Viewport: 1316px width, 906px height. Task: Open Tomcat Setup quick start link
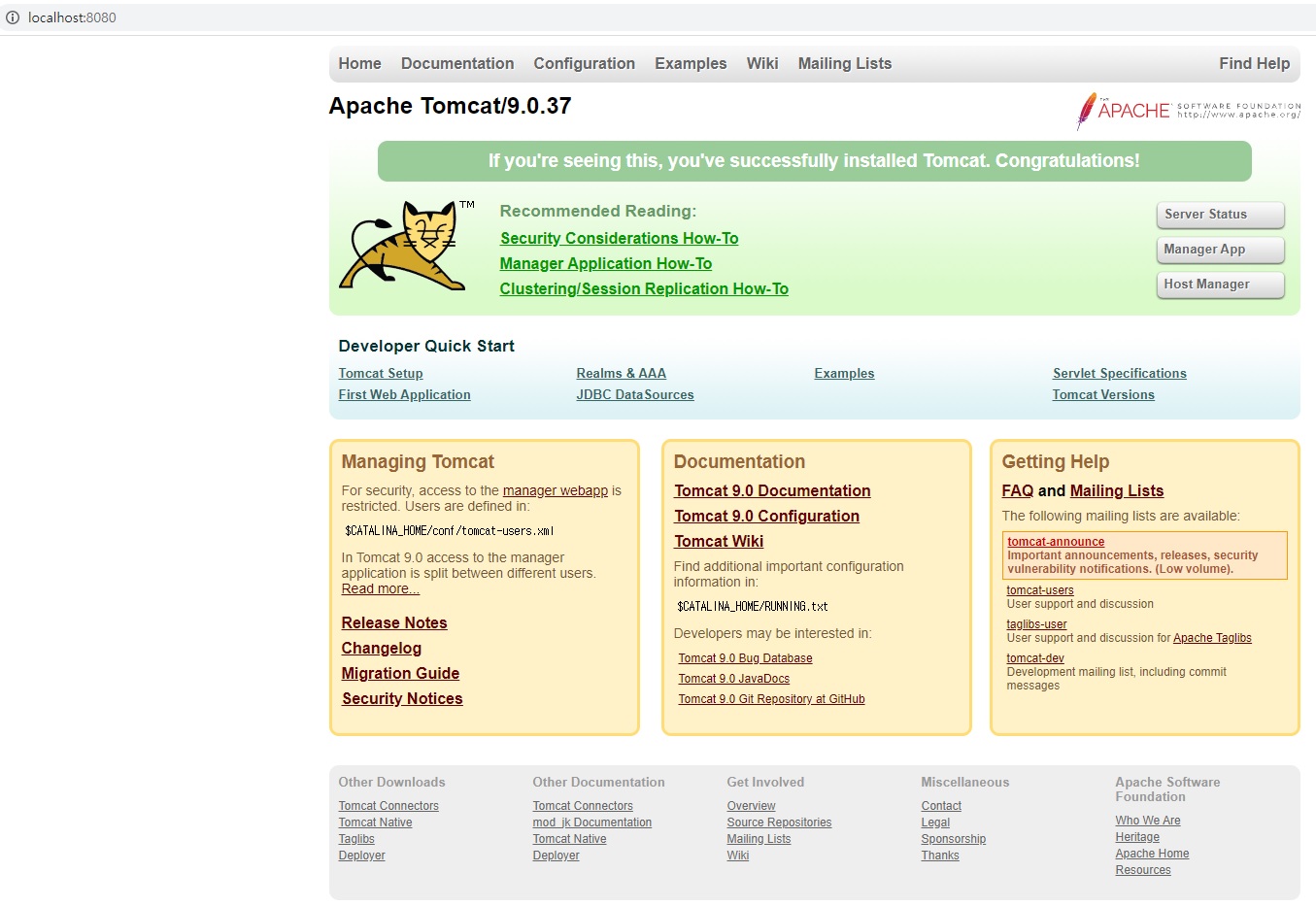pos(381,373)
